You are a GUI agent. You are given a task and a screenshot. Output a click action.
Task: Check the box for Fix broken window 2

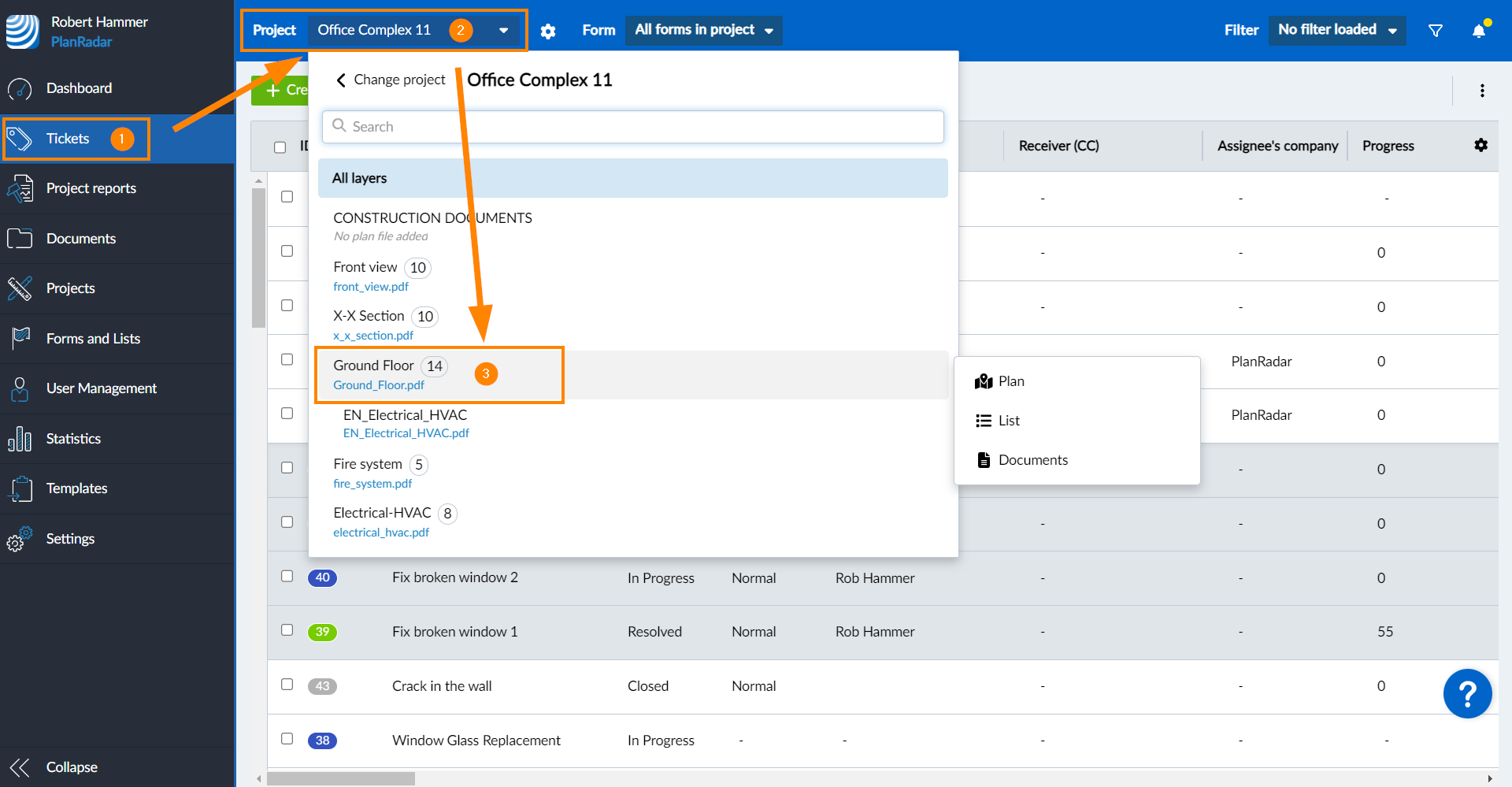tap(287, 576)
